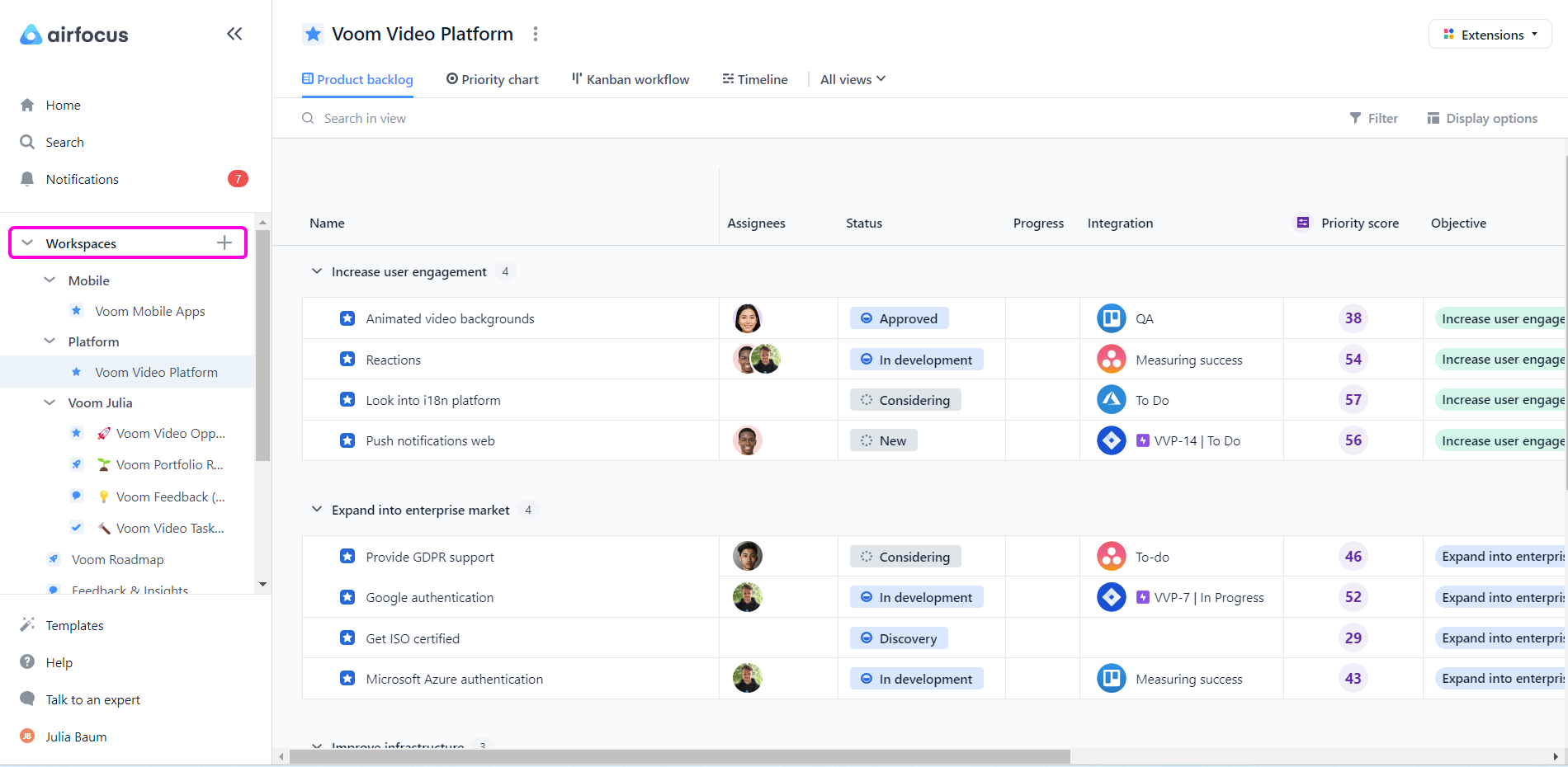Image resolution: width=1568 pixels, height=767 pixels.
Task: Open the All views dropdown
Action: [852, 79]
